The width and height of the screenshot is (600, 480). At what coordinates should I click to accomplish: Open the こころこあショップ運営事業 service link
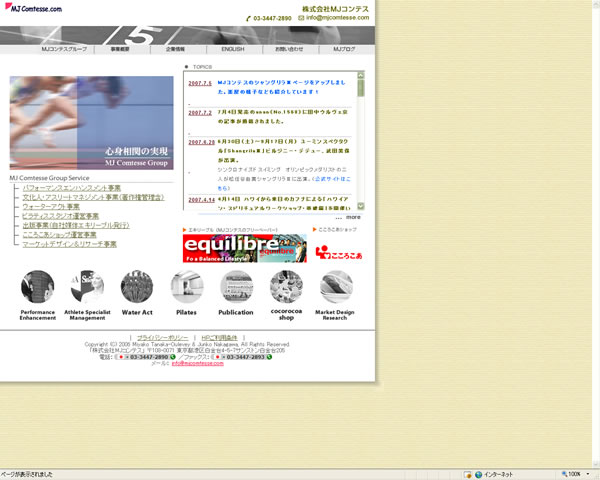[59, 235]
